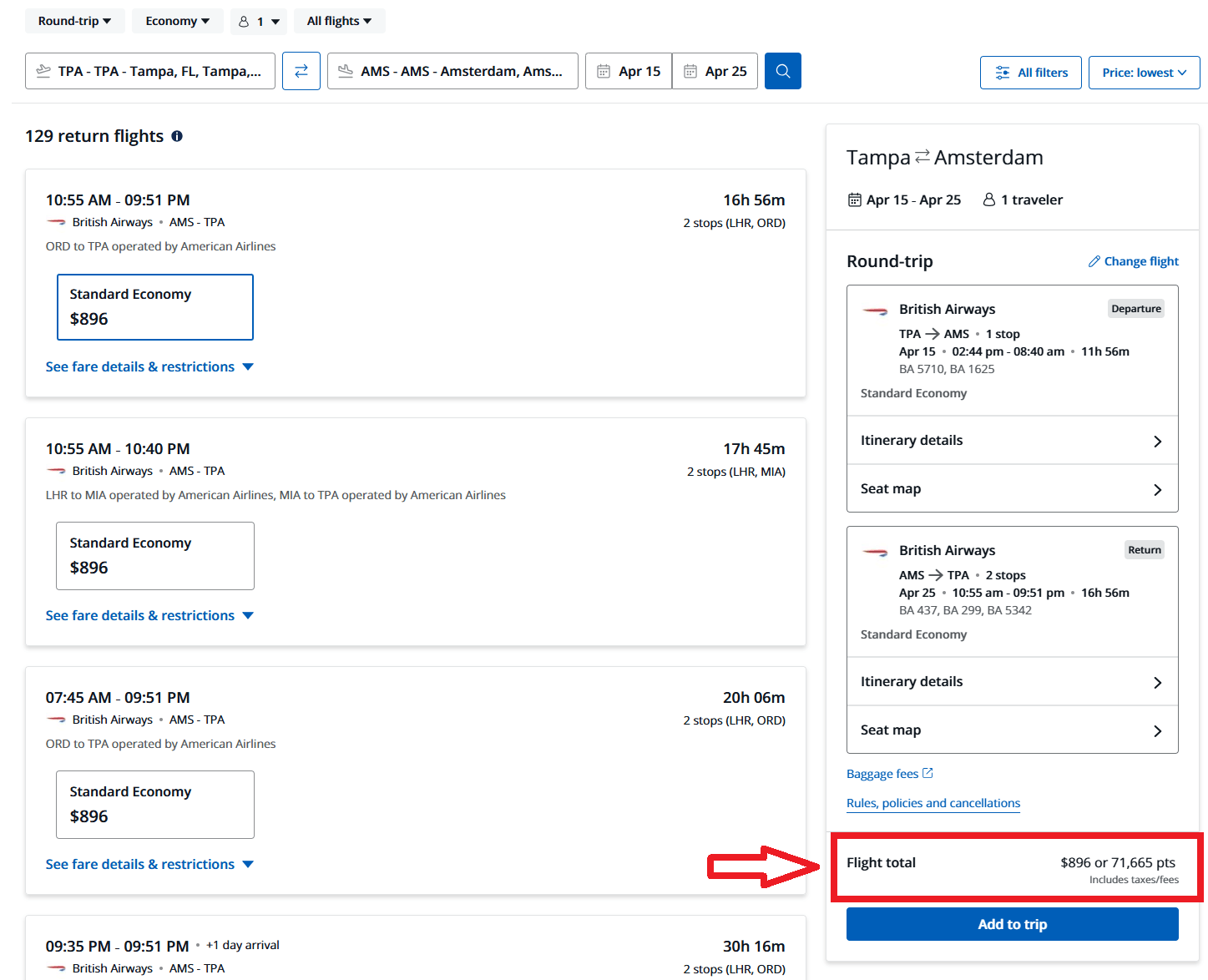The width and height of the screenshot is (1208, 980).
Task: Select $896 Standard Economy fare for 16h 56m flight
Action: (154, 306)
